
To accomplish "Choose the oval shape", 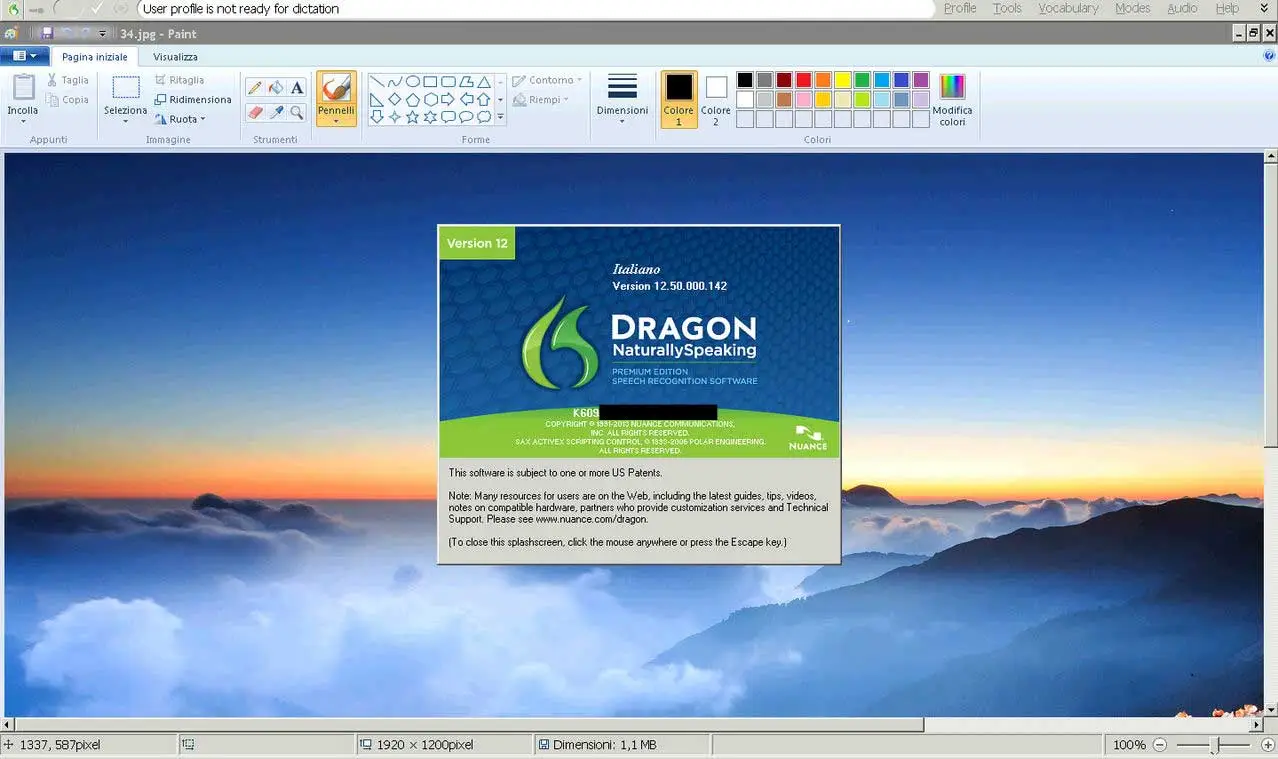I will 412,82.
